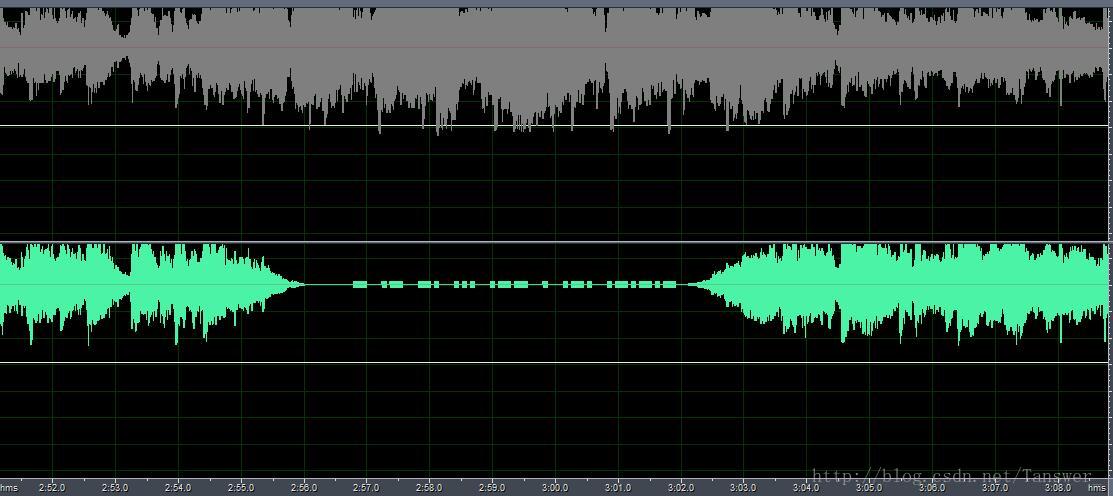This screenshot has height=496, width=1113.
Task: Click the 2:57.0 time ruler label
Action: click(366, 488)
